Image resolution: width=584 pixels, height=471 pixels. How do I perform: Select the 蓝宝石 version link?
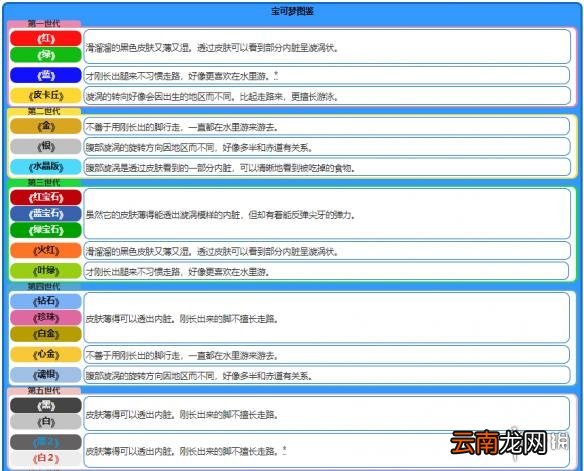(46, 214)
